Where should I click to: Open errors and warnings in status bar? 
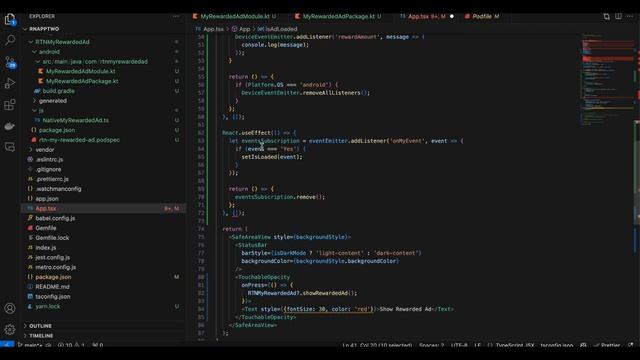pyautogui.click(x=71, y=345)
